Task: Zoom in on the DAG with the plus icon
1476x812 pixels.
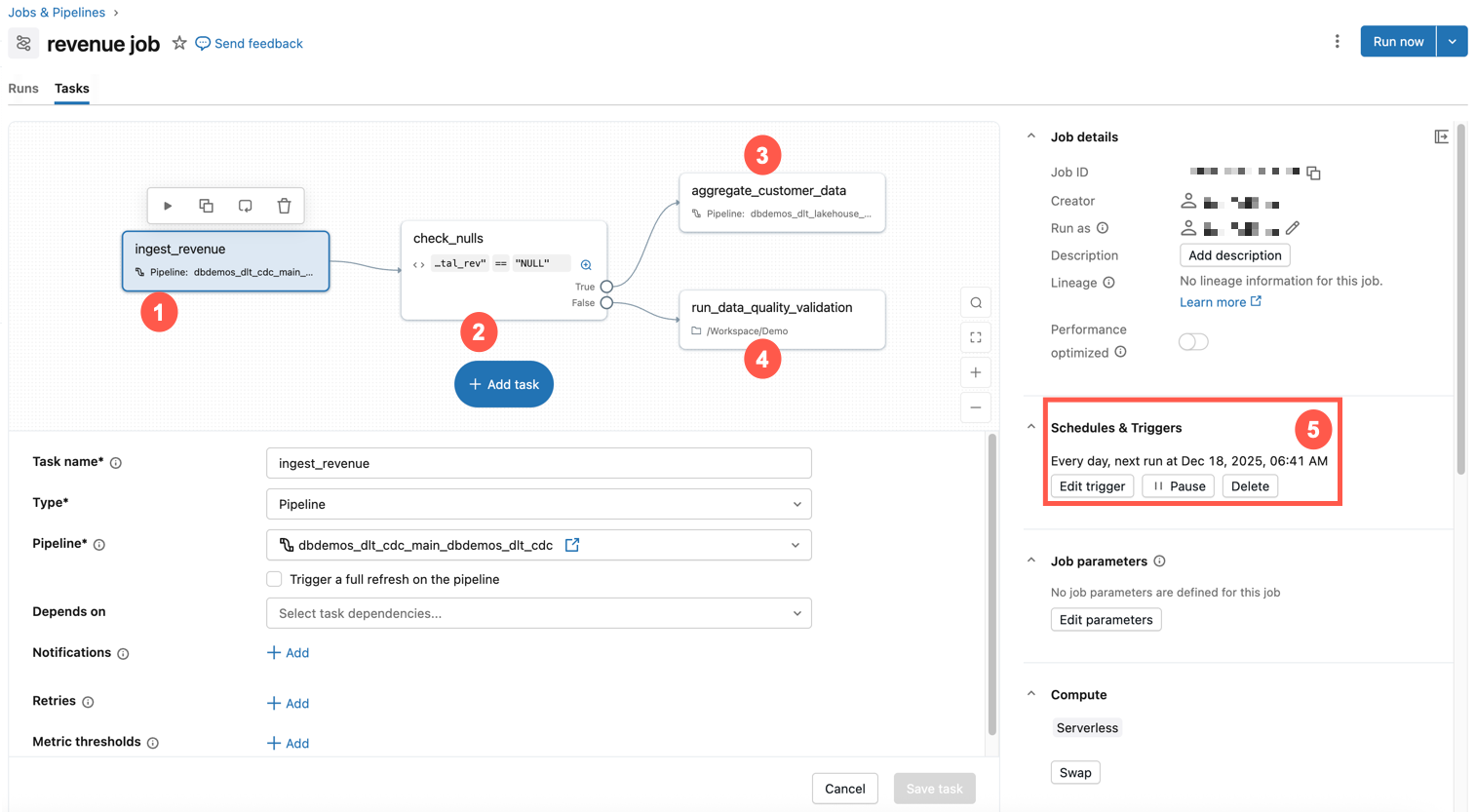Action: click(x=975, y=372)
